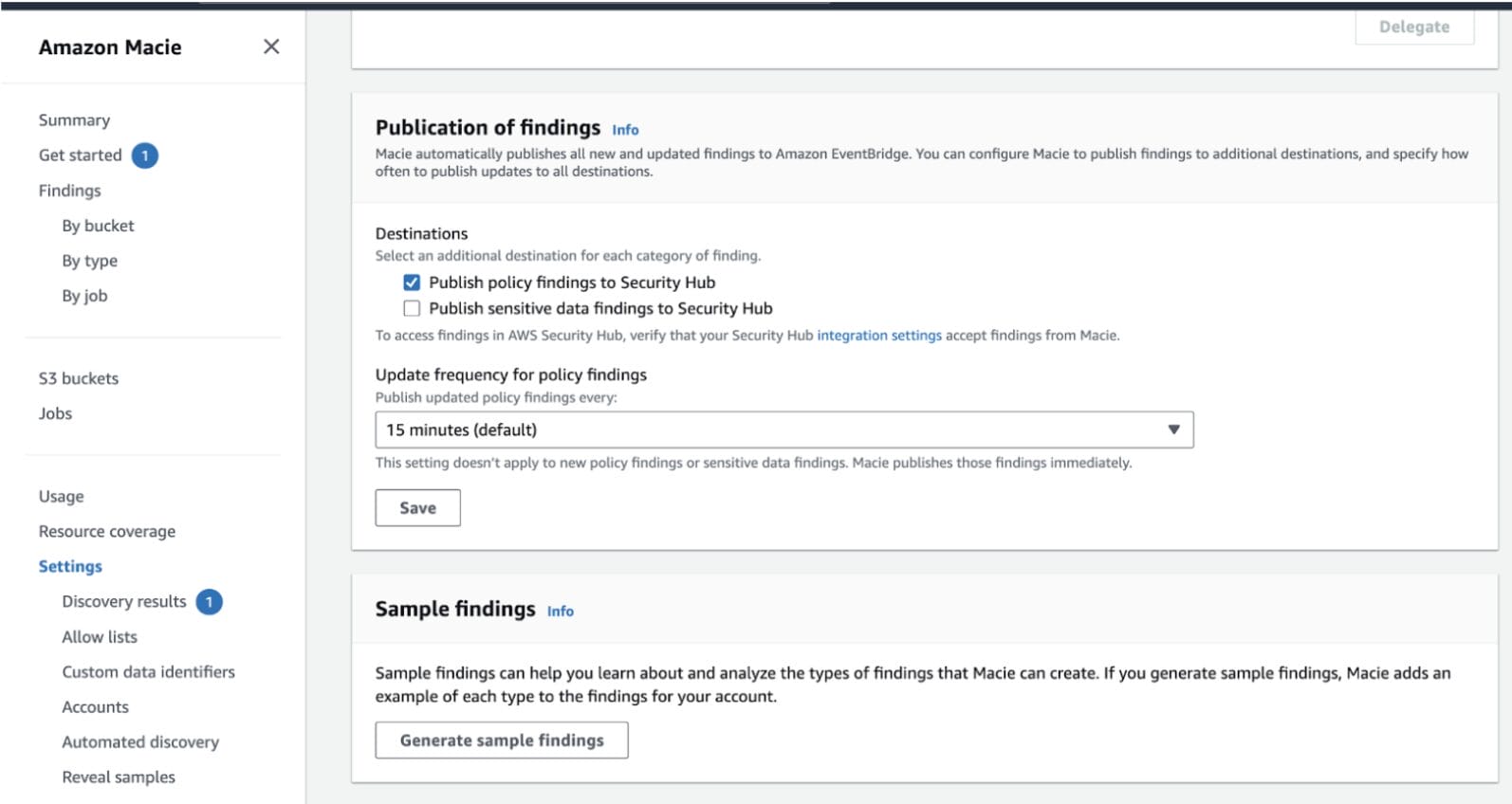
Task: Open Allow lists settings
Action: [x=100, y=637]
